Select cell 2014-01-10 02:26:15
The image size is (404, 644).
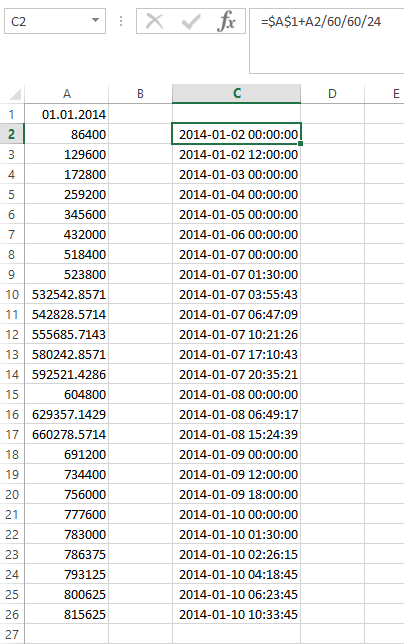point(236,554)
